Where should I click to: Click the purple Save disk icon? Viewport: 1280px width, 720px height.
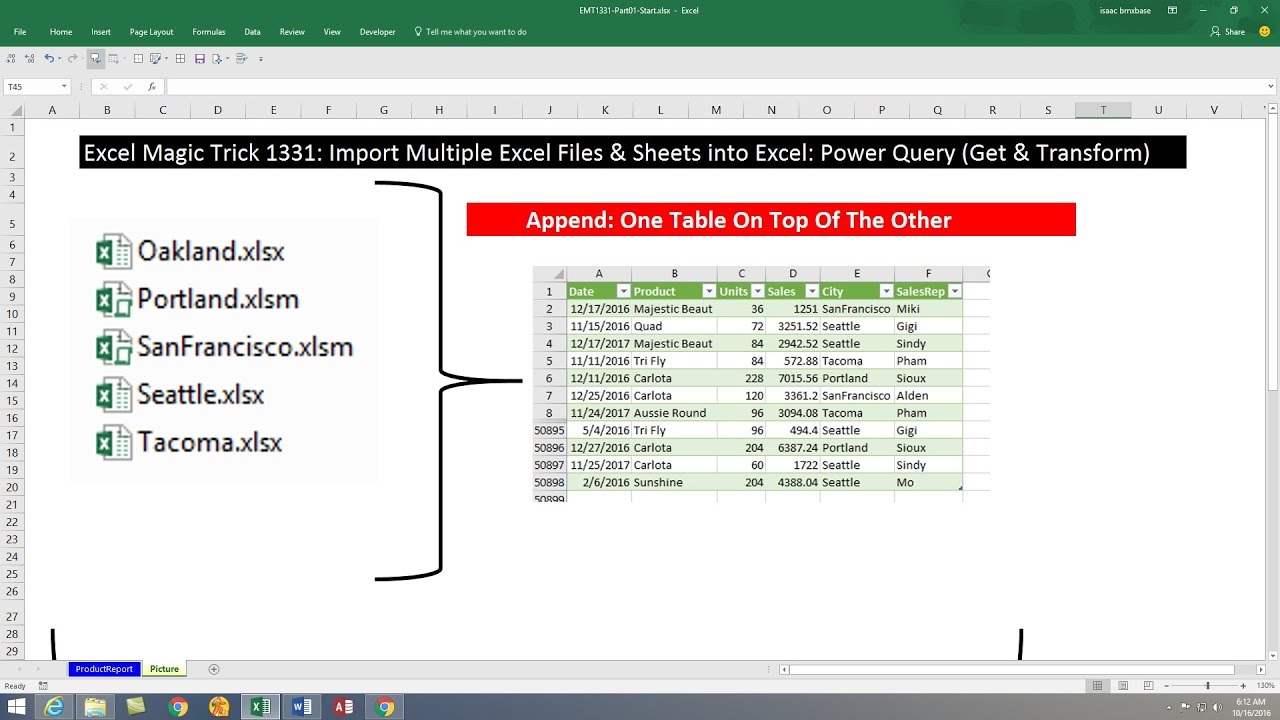click(200, 59)
